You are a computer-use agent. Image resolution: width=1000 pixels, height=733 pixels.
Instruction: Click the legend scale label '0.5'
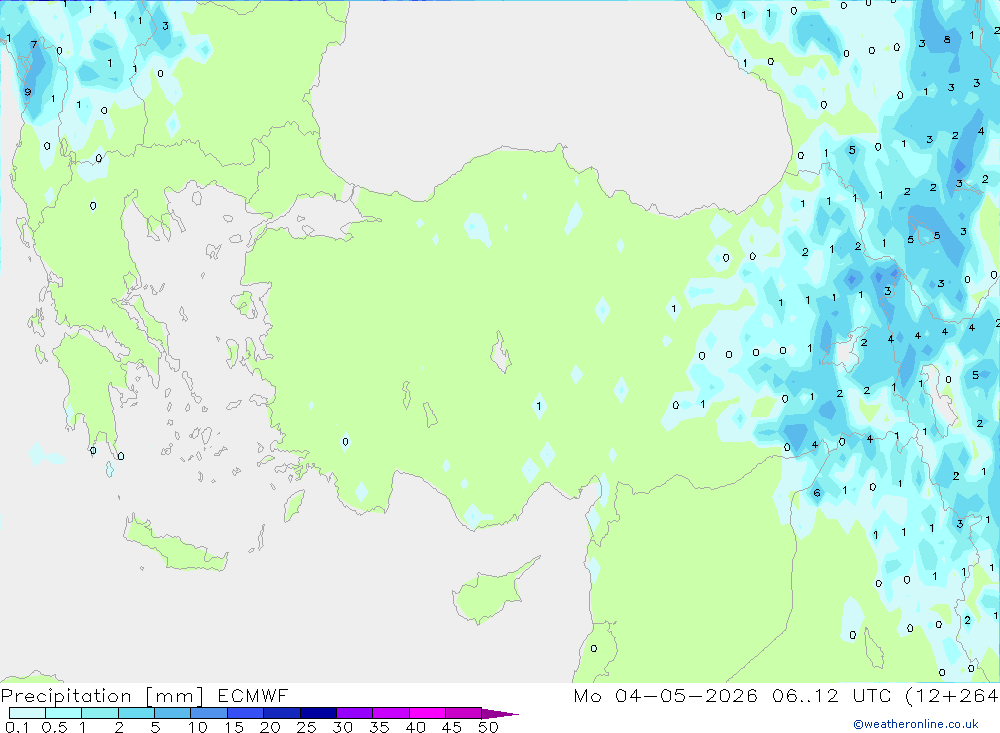coord(54,727)
